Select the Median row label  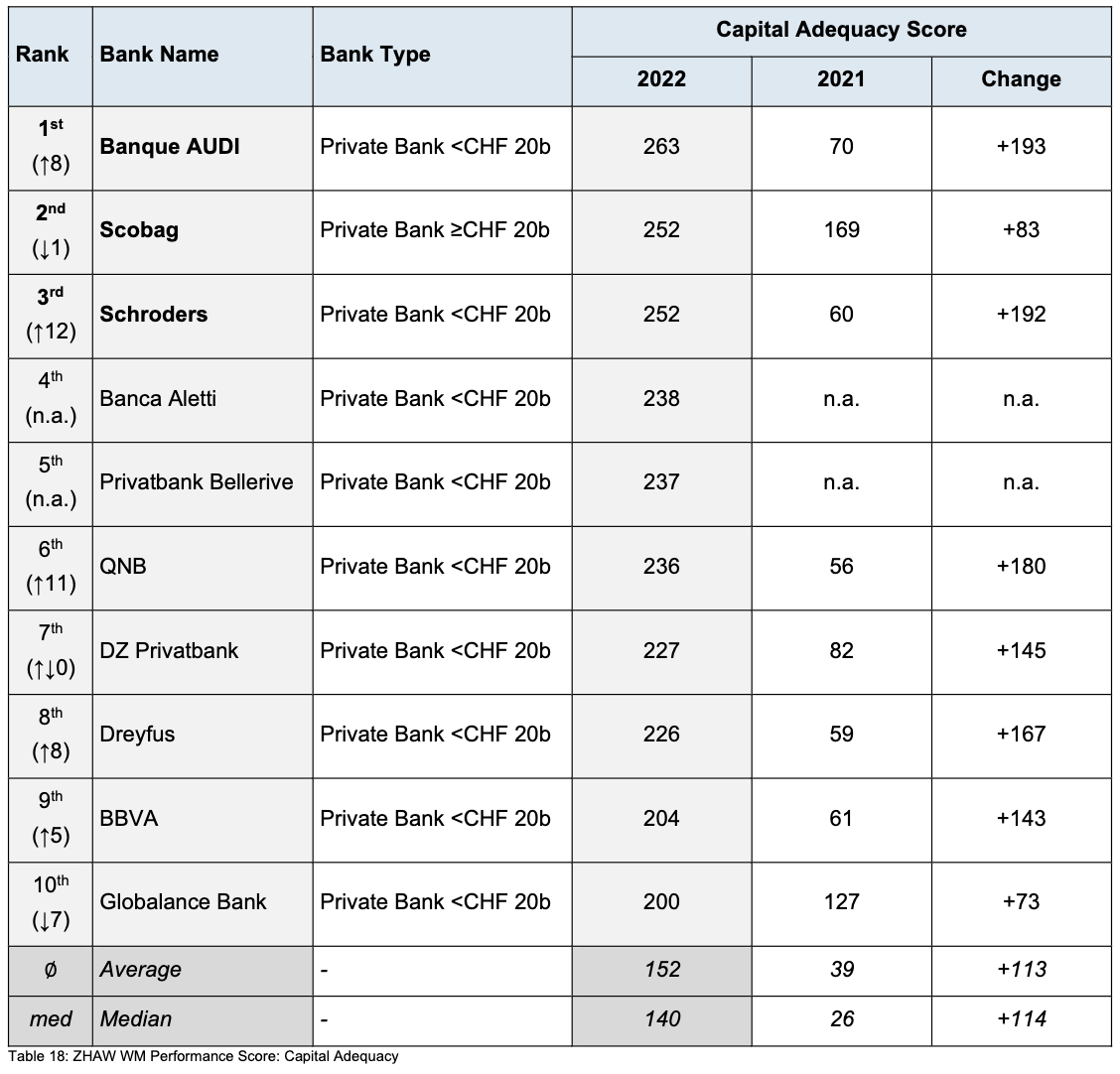point(136,1018)
